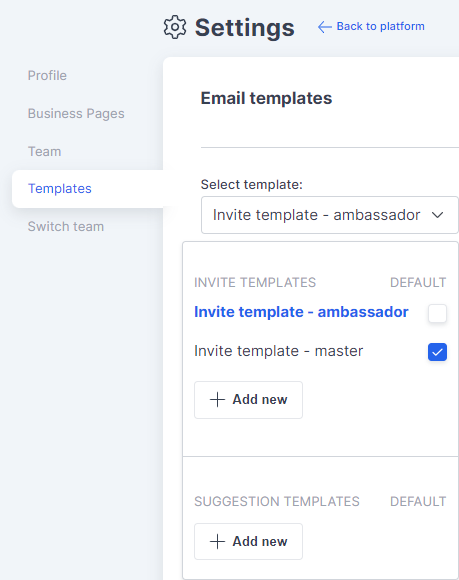Image resolution: width=459 pixels, height=580 pixels.
Task: Click the plus icon under Invite Templates
Action: [217, 400]
